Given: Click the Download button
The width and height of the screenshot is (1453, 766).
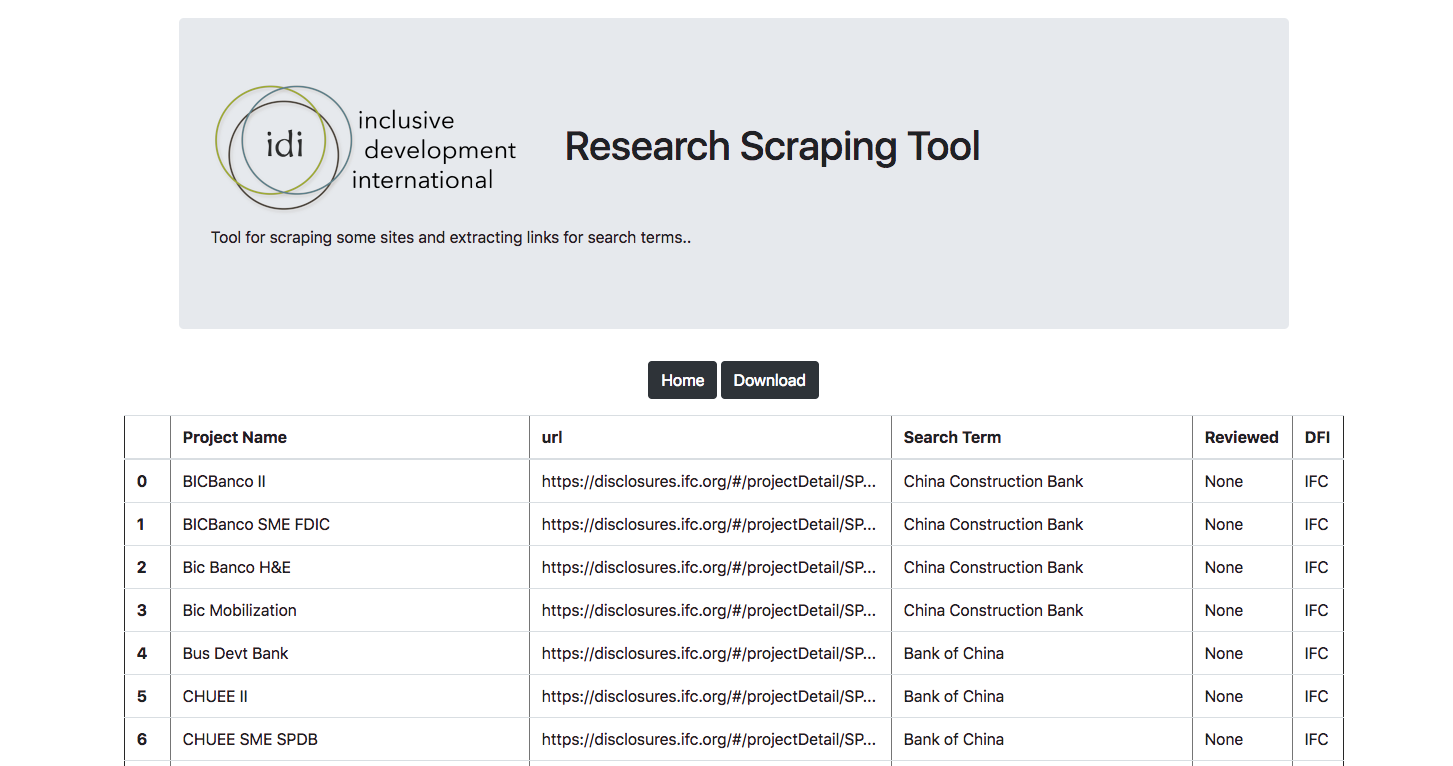Looking at the screenshot, I should pyautogui.click(x=770, y=380).
